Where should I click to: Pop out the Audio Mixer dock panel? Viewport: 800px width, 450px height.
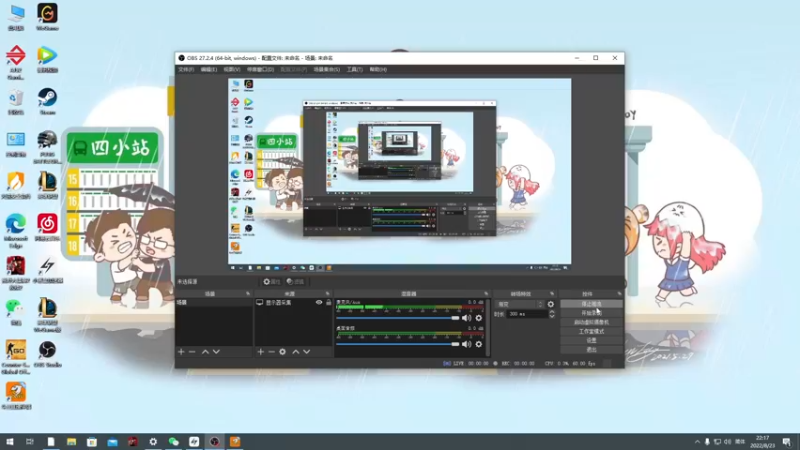pyautogui.click(x=486, y=294)
